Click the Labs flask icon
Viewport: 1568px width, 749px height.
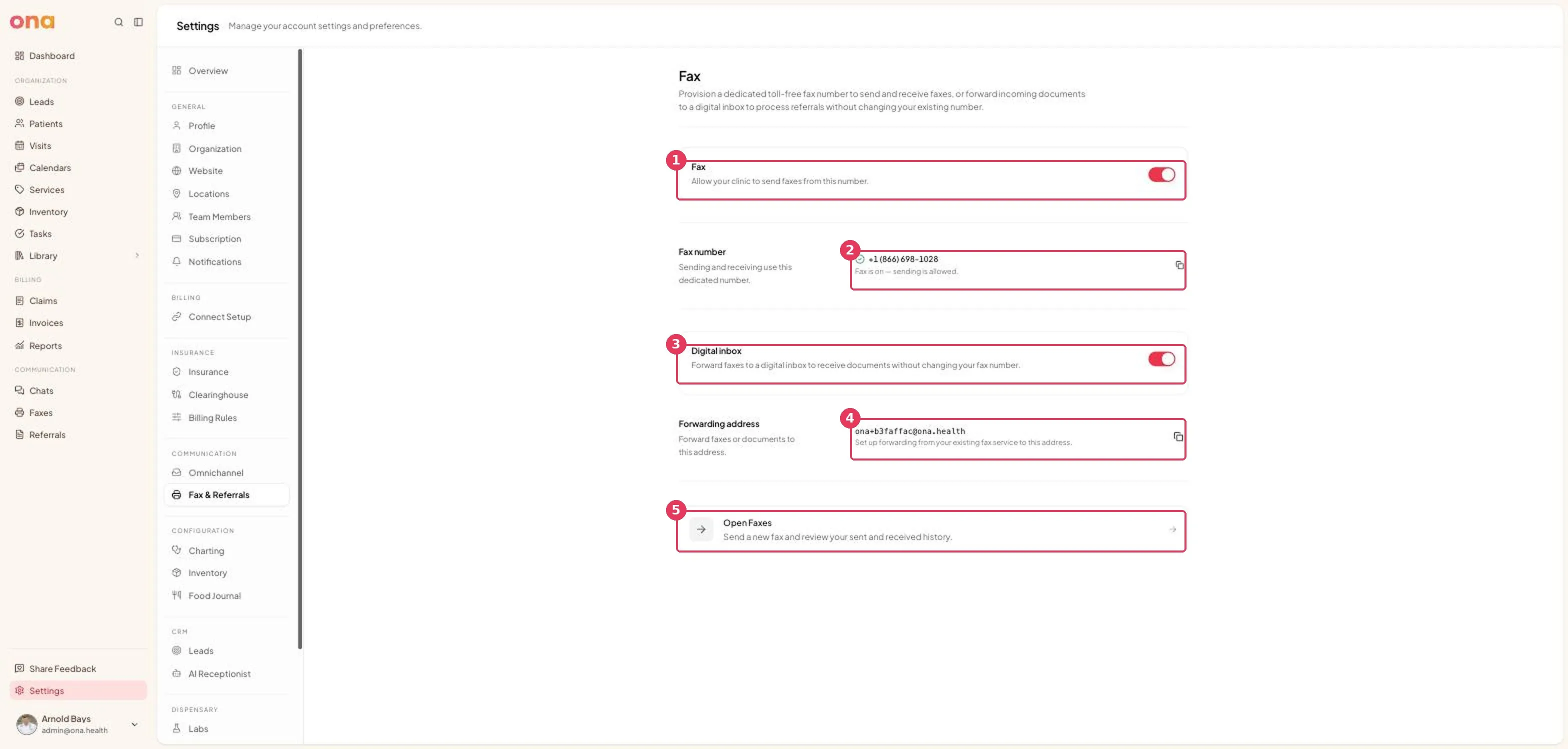[176, 728]
